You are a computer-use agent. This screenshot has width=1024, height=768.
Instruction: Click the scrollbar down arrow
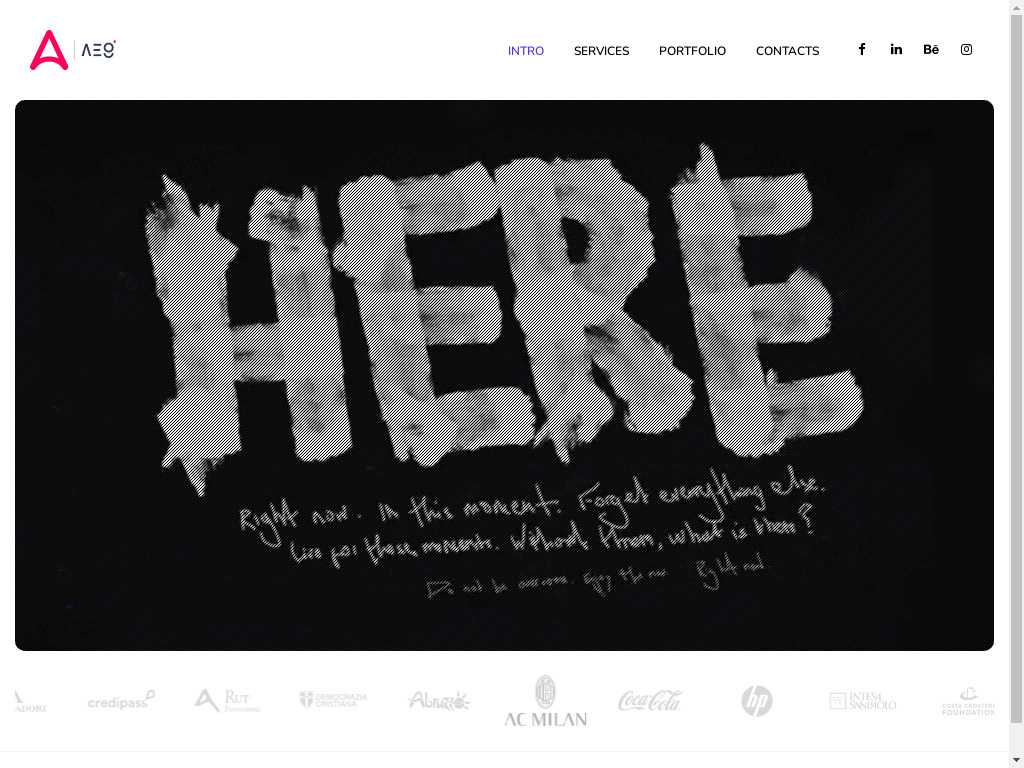click(x=1017, y=761)
